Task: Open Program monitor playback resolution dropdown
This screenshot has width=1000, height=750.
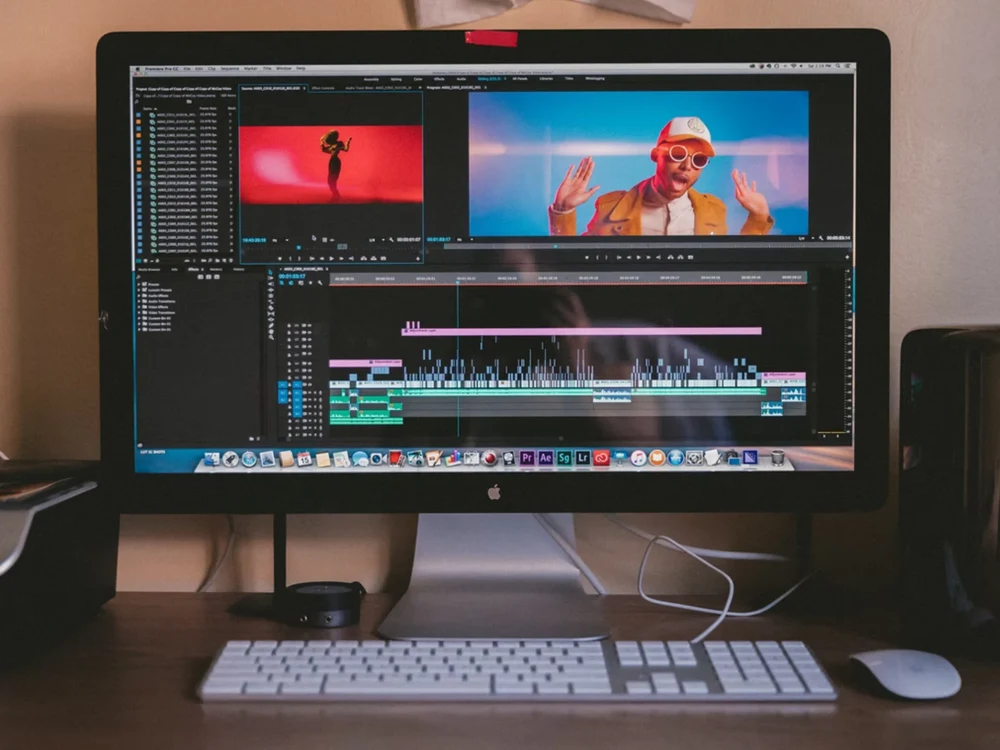Action: pos(805,239)
